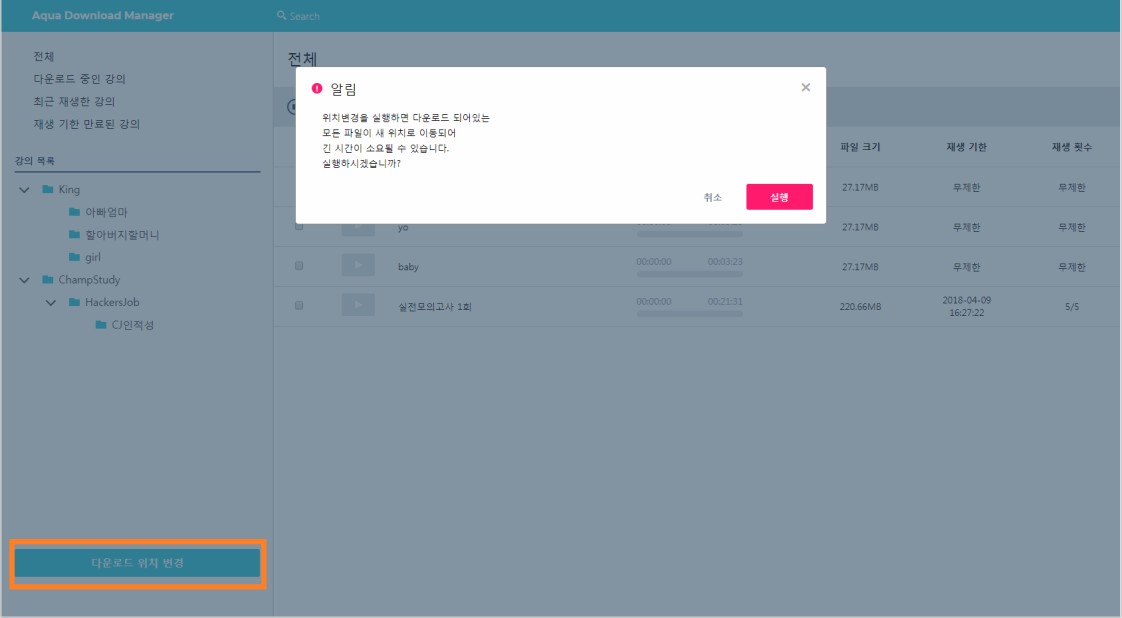Click the 전체 page heading
Viewport: 1122px width, 618px height.
coord(302,59)
